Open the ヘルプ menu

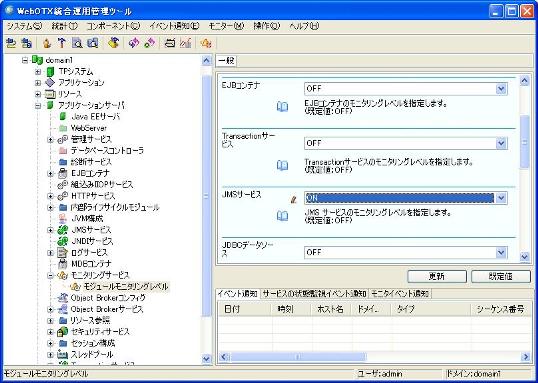click(304, 26)
